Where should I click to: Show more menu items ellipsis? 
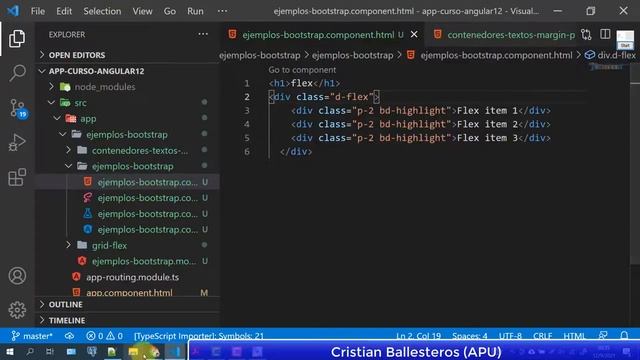pos(222,11)
